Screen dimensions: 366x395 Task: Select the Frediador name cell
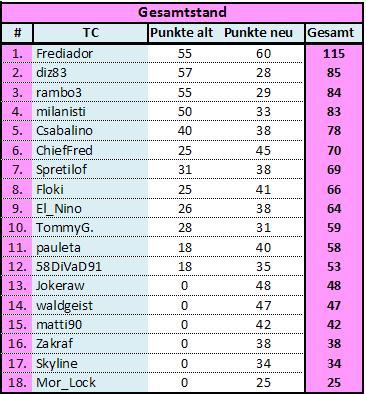[x=90, y=54]
